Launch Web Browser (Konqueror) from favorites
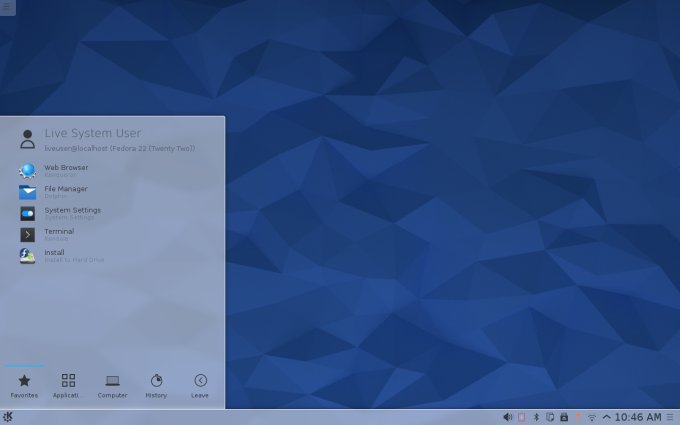Screen dimensions: 680x425 (x=54, y=170)
